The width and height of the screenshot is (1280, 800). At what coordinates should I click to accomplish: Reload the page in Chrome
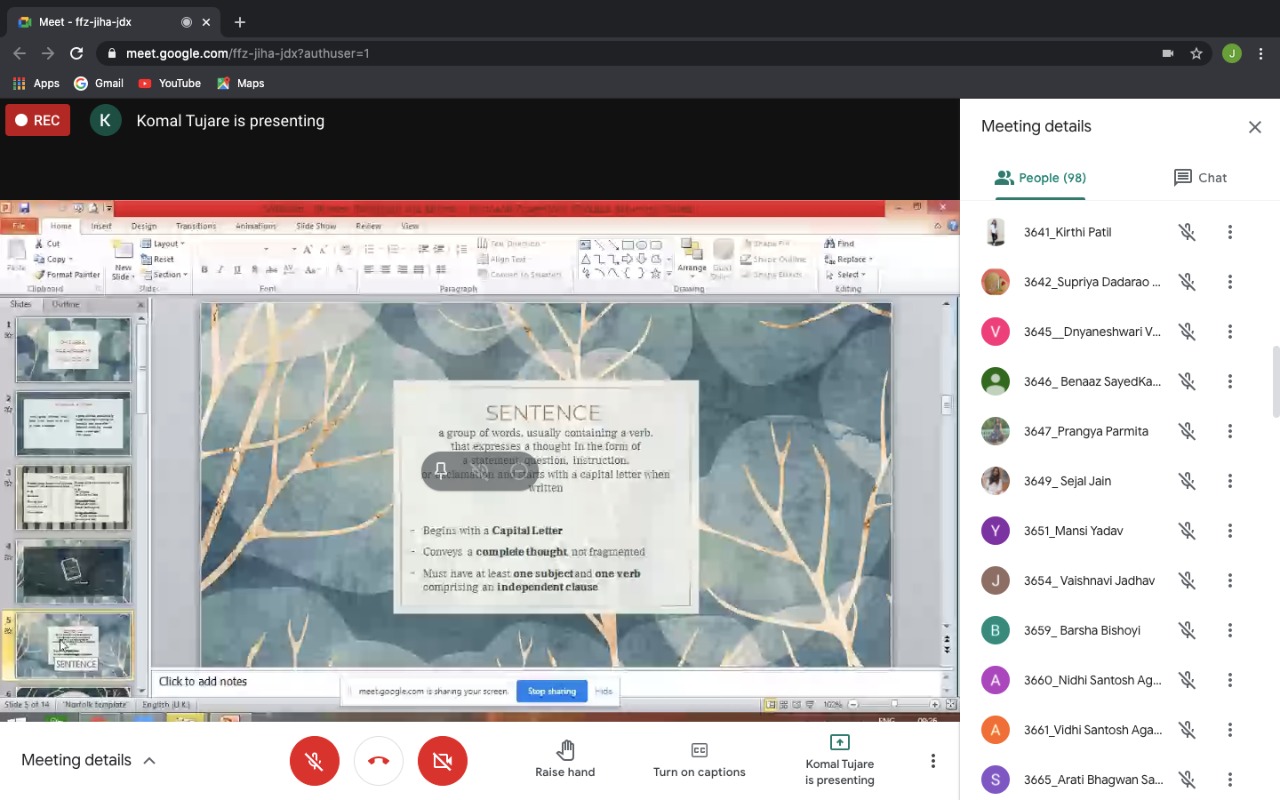pos(76,54)
